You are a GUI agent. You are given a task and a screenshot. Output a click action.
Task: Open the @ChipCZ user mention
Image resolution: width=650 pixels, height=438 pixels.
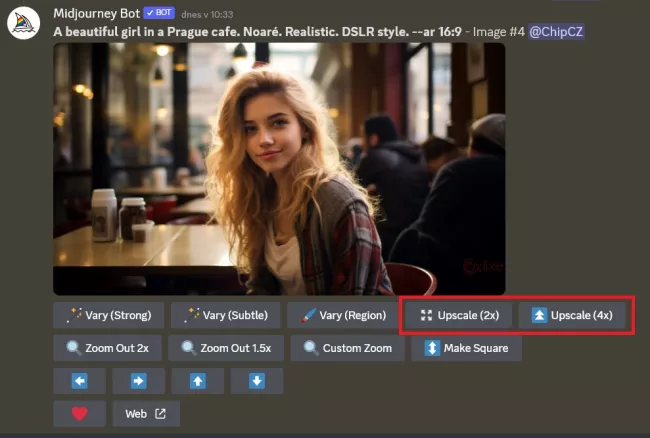556,31
